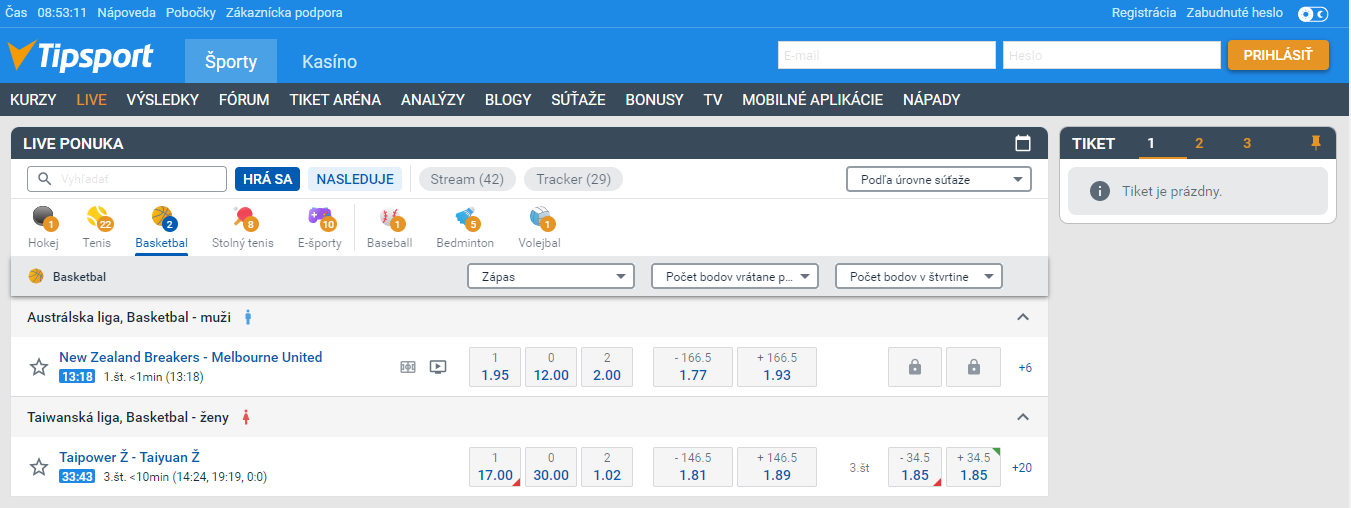
Task: Open match tracker for New Zealand Breakers game
Action: pyautogui.click(x=408, y=367)
